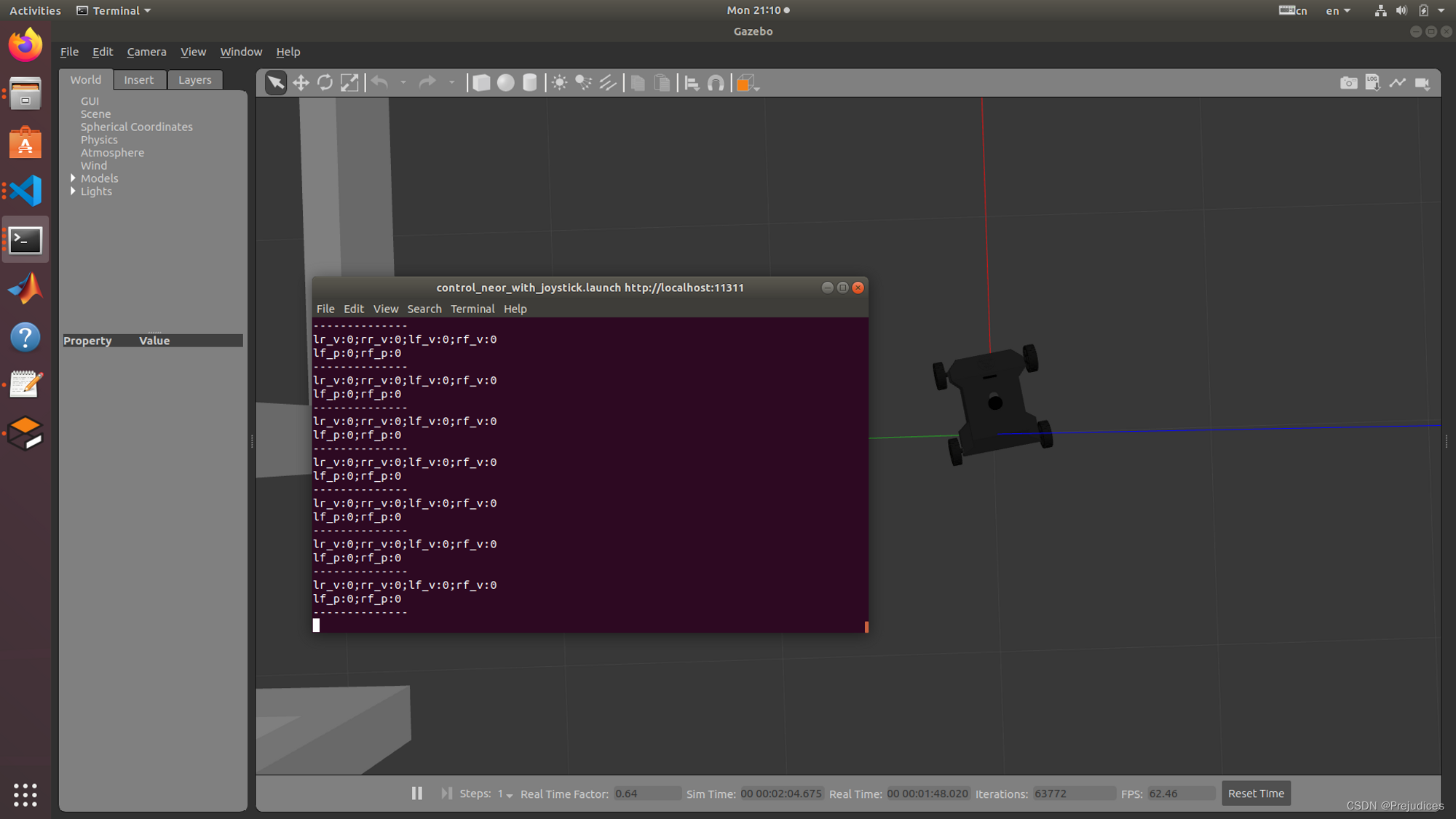Expand the Lights tree item
1456x819 pixels.
[x=73, y=191]
